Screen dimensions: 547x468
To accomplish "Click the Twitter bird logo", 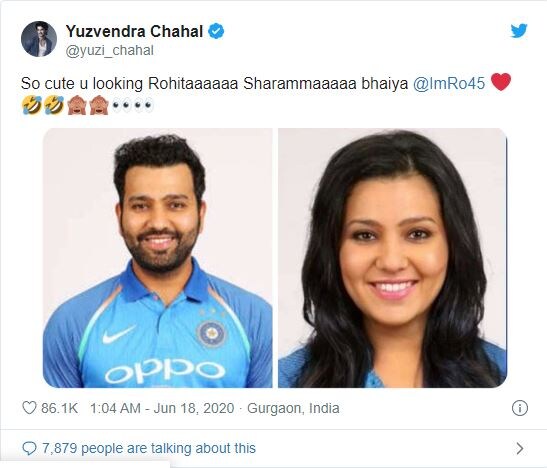I will (x=519, y=31).
